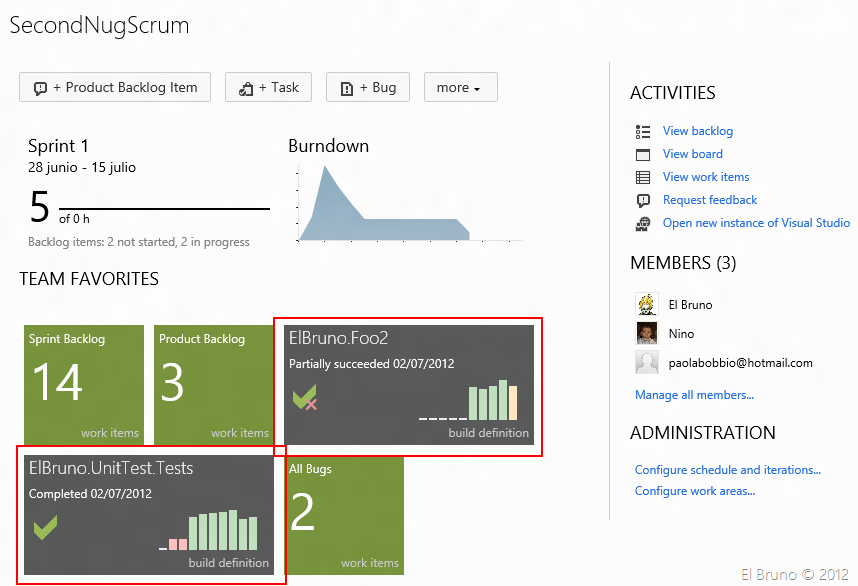Click Nino's member avatar photo
The image size is (858, 586).
[x=647, y=333]
